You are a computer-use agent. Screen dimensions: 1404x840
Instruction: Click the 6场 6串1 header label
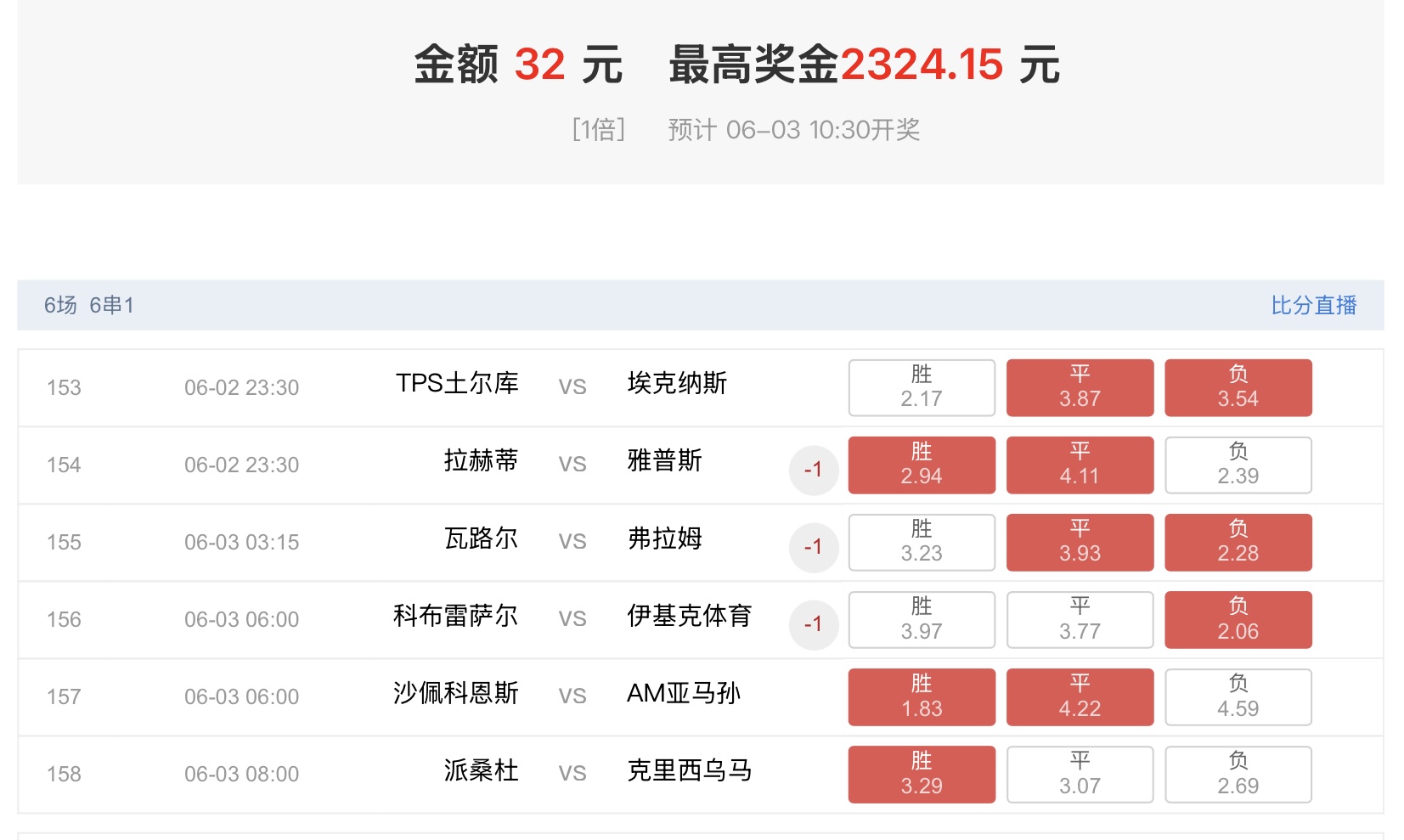[89, 305]
